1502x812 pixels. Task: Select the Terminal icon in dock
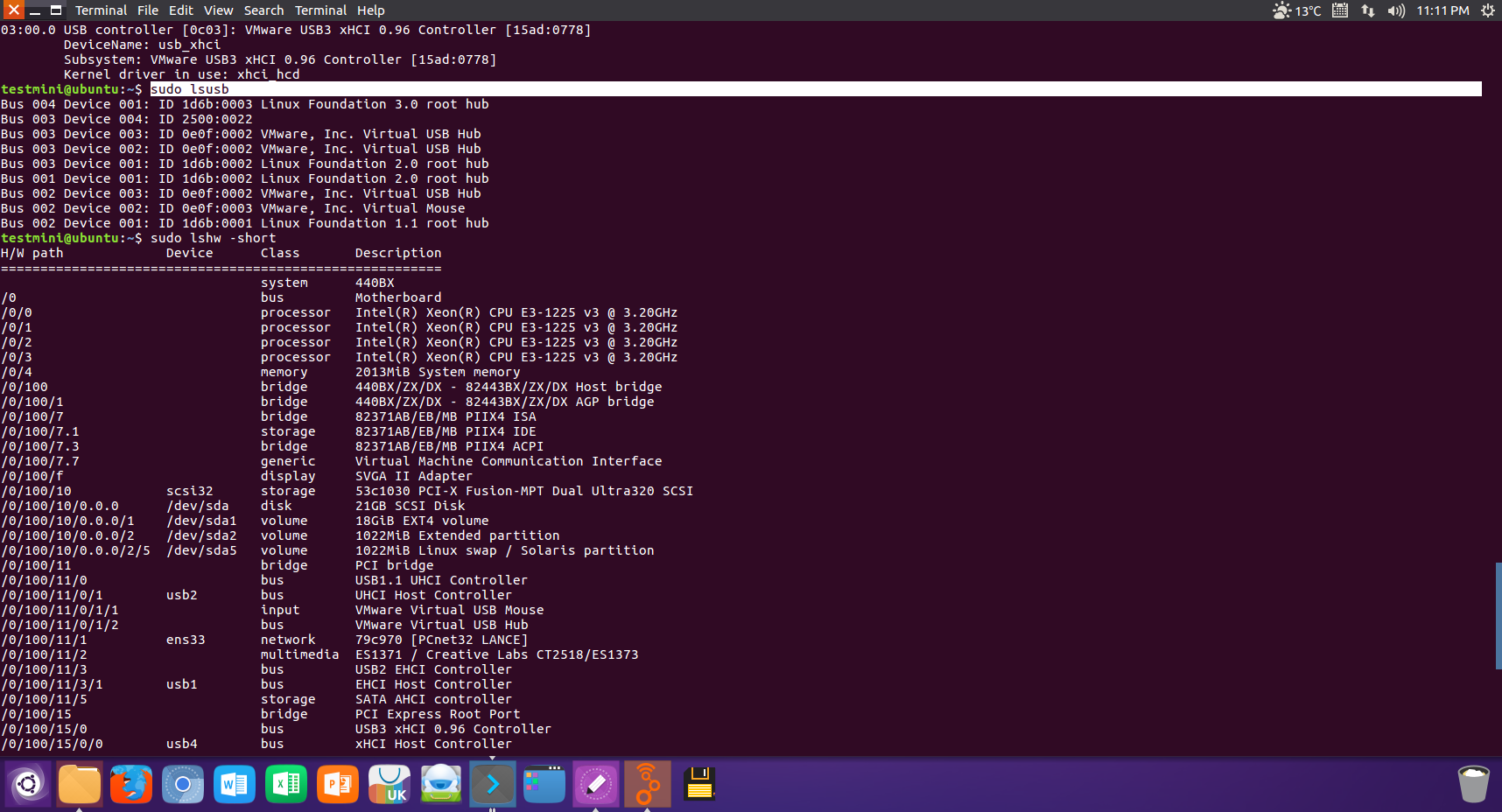coord(493,784)
